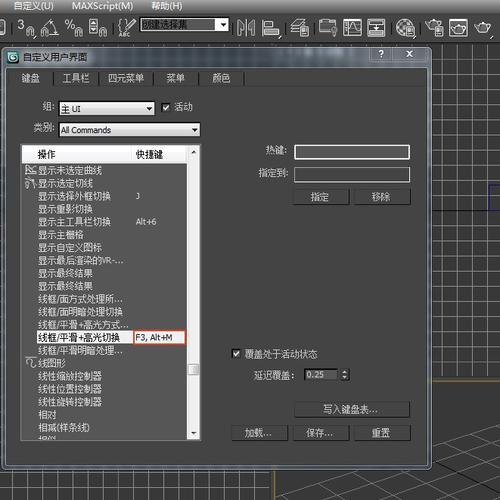
Task: Select the 显示最后渲染的VR-... row
Action: click(x=104, y=260)
